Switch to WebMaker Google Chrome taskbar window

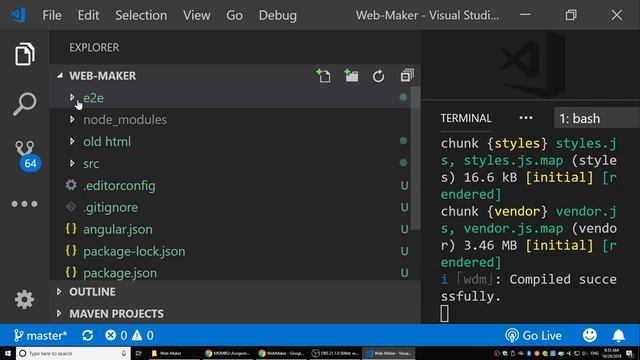(x=282, y=353)
